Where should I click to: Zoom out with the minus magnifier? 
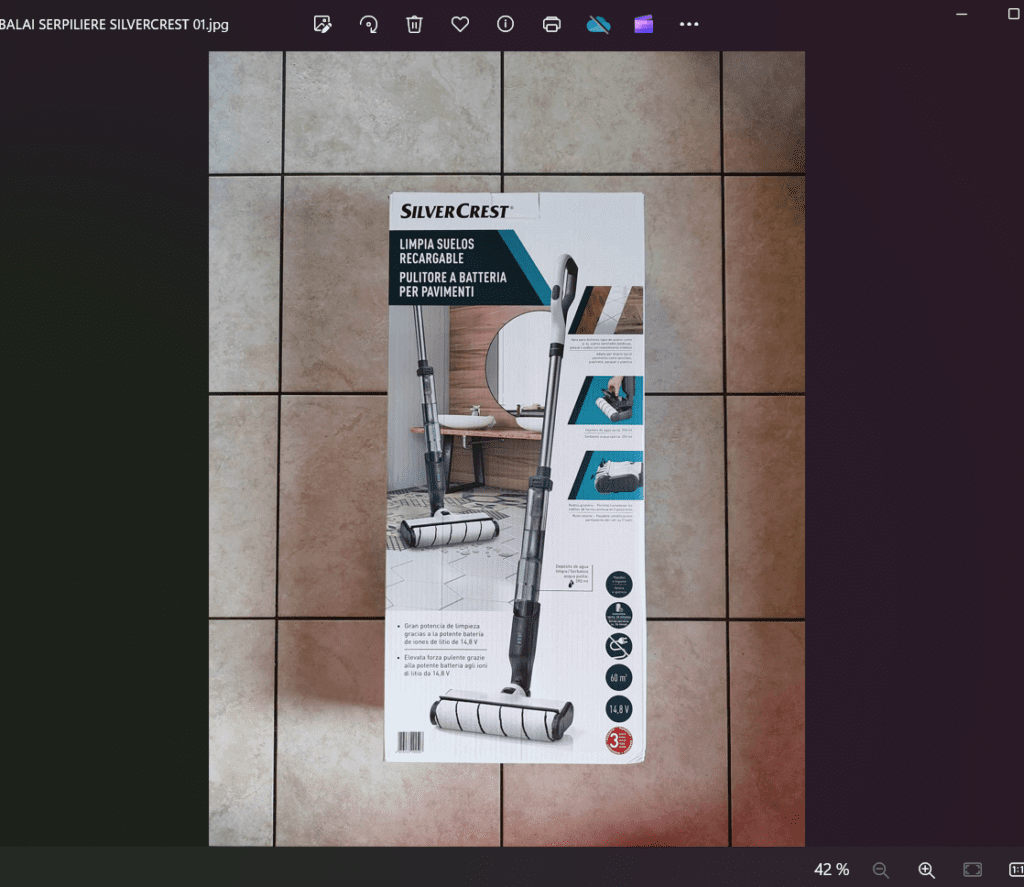tap(881, 869)
